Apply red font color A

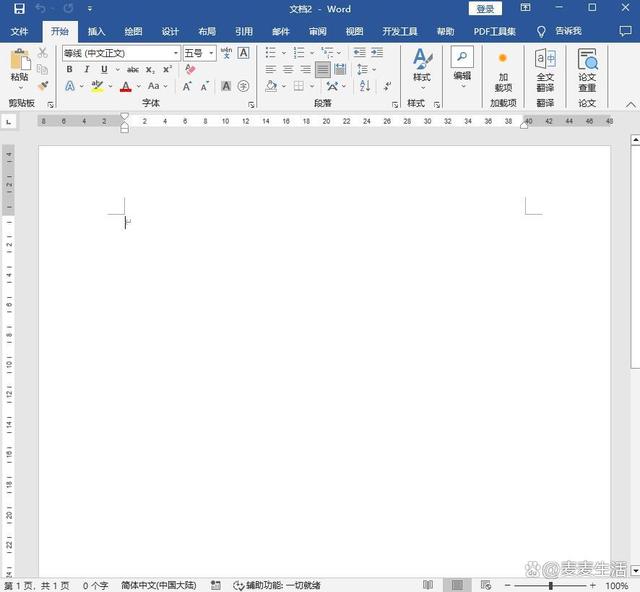tap(126, 86)
